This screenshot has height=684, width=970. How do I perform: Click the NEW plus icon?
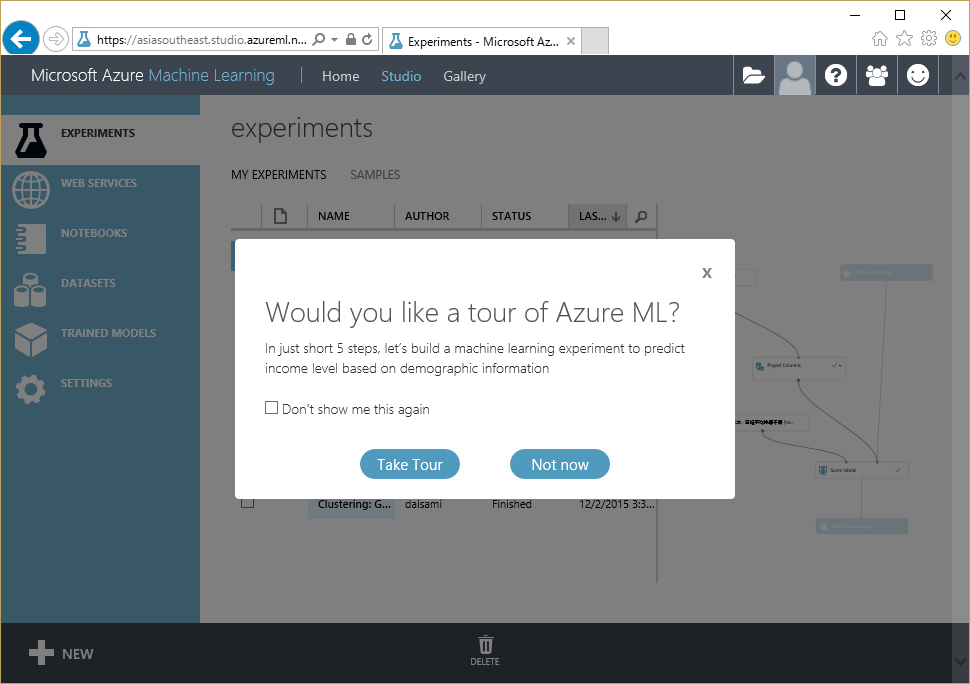(x=41, y=652)
